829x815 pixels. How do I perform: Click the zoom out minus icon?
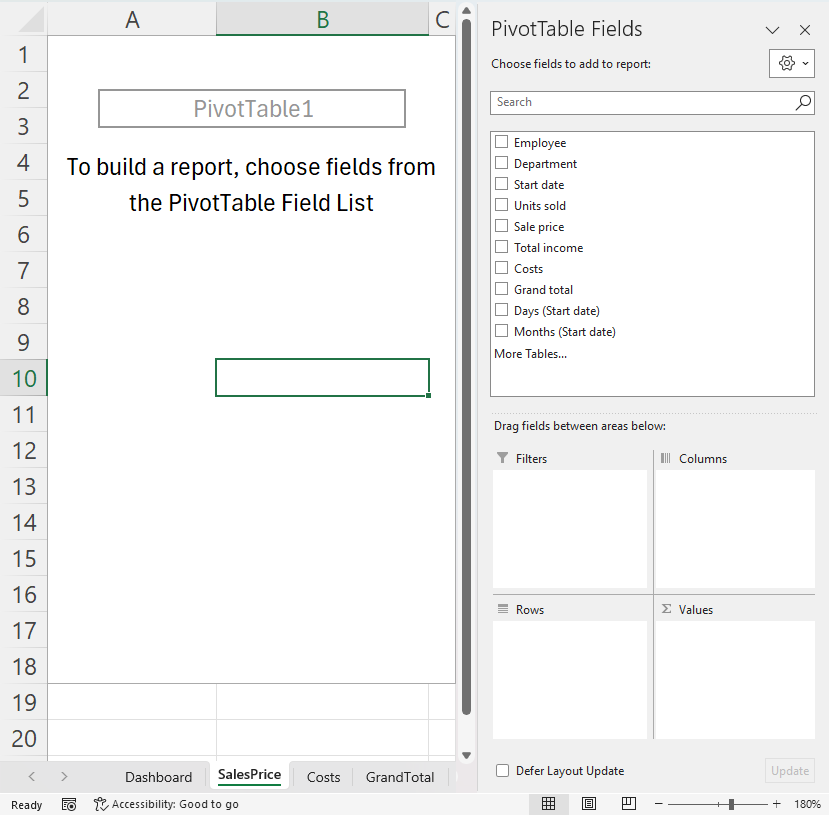coord(657,804)
